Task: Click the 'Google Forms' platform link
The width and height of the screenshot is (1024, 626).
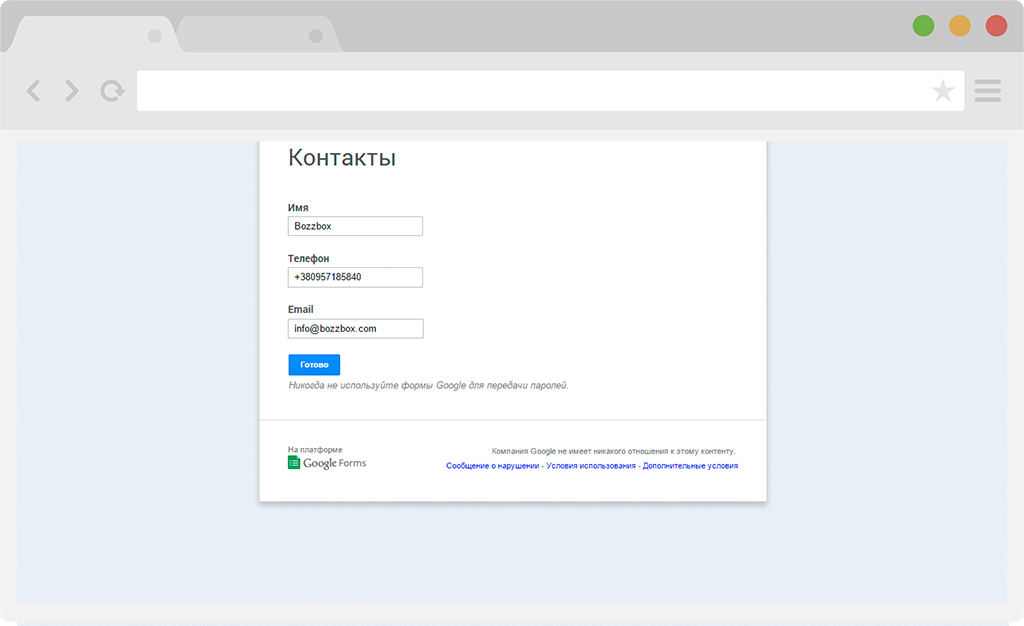Action: (x=335, y=462)
